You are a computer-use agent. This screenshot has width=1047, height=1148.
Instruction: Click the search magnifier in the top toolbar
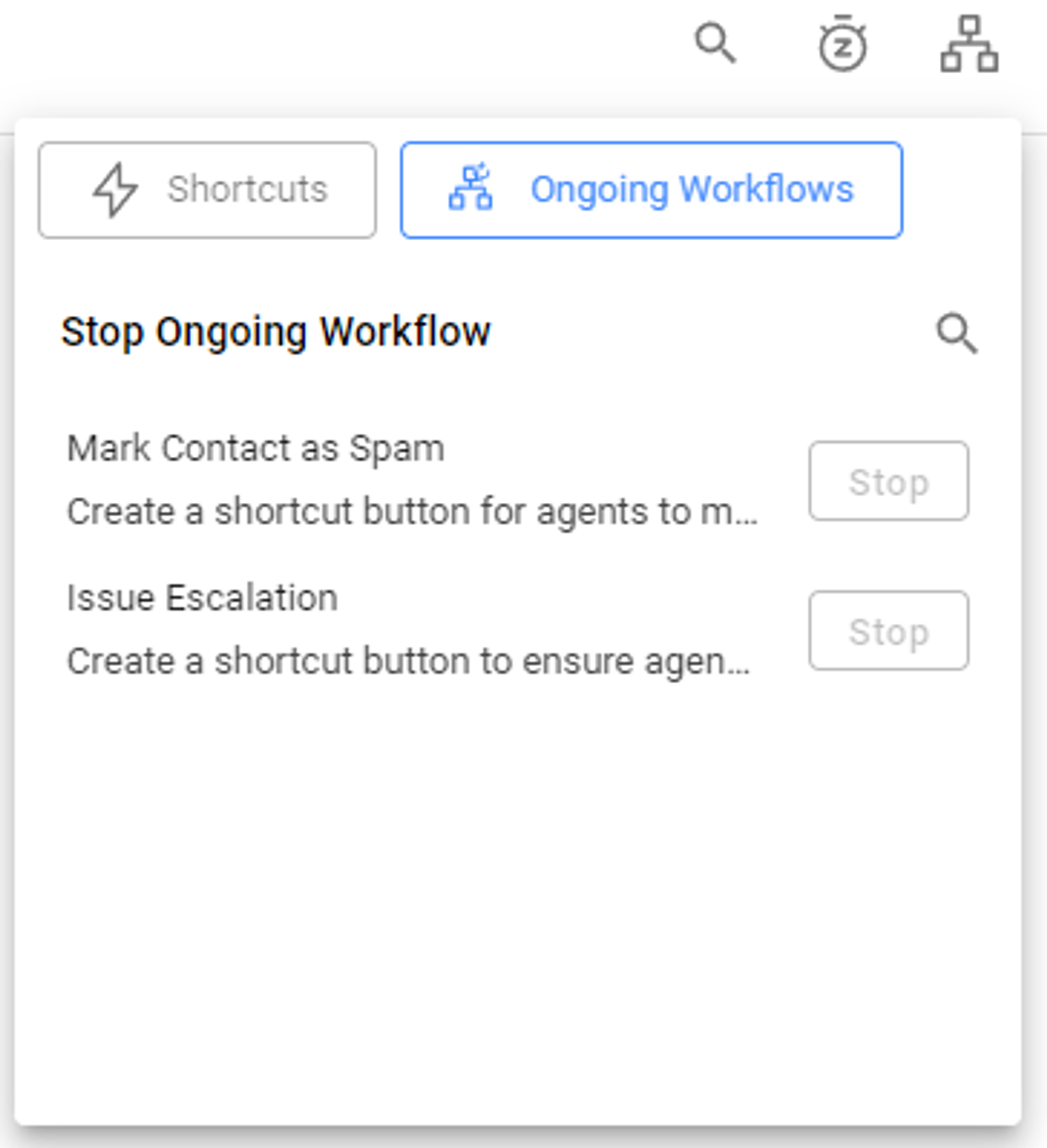coord(715,43)
